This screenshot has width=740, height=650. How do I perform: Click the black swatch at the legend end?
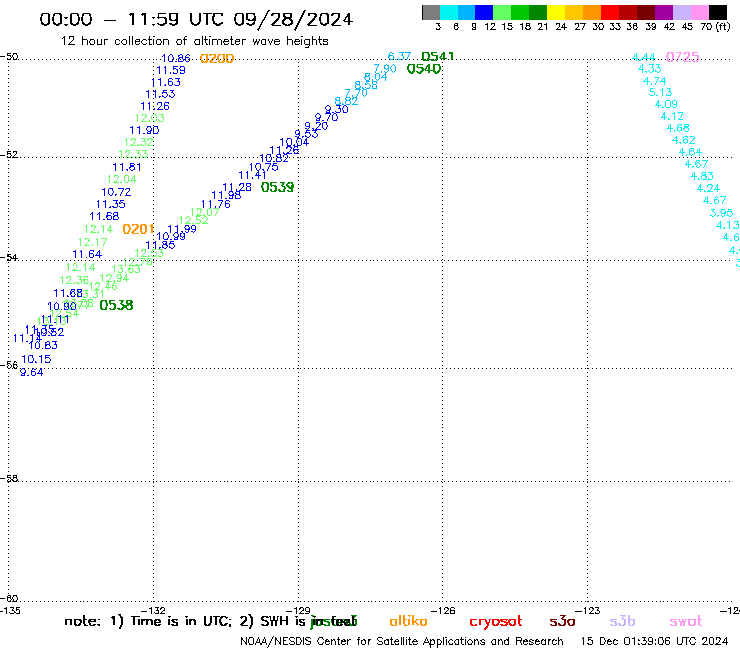pyautogui.click(x=718, y=12)
